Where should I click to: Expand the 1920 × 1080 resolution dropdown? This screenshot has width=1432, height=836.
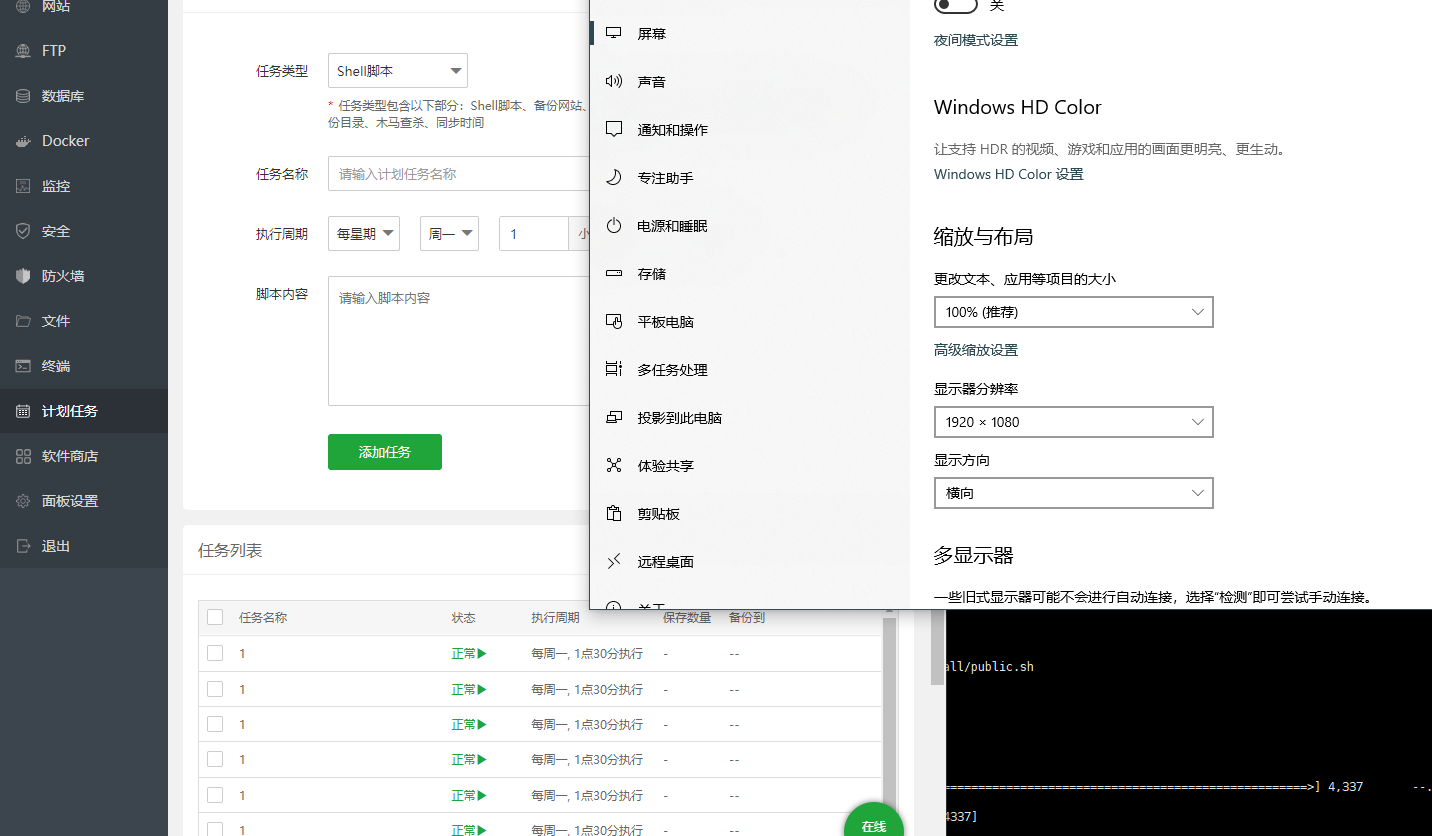click(x=1073, y=422)
